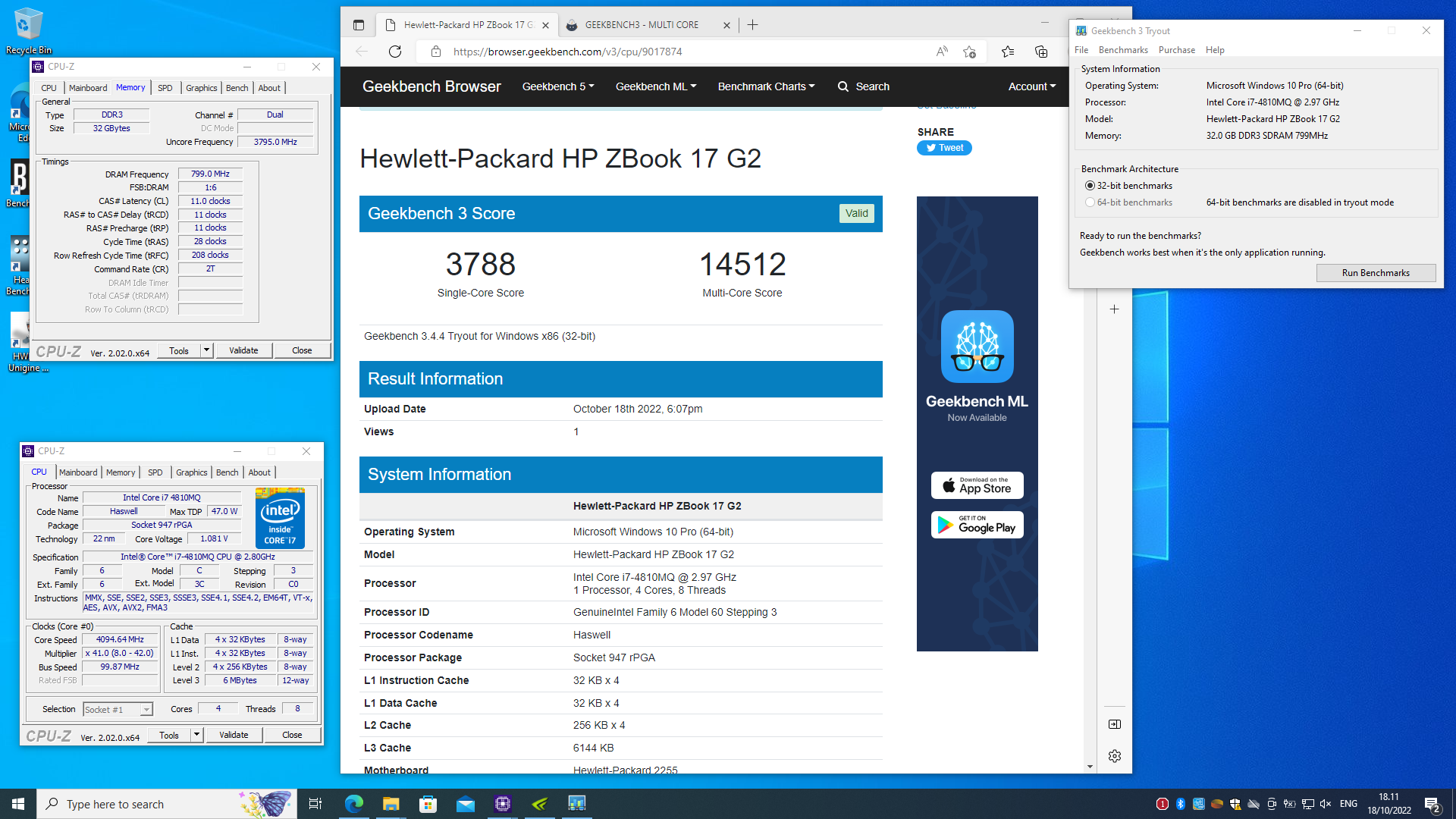Screen dimensions: 1456x819
Task: Expand Geekbench ML dropdown menu
Action: click(x=656, y=86)
